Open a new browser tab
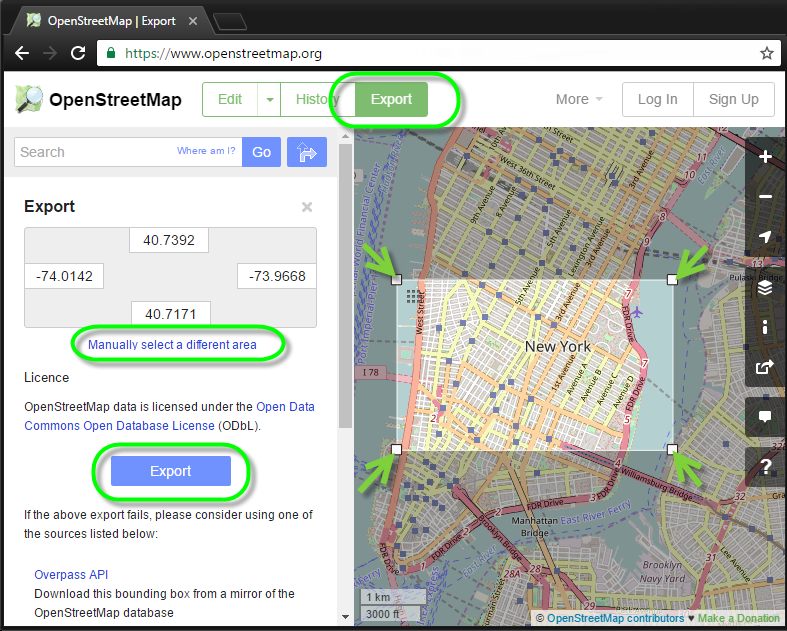 (x=230, y=22)
